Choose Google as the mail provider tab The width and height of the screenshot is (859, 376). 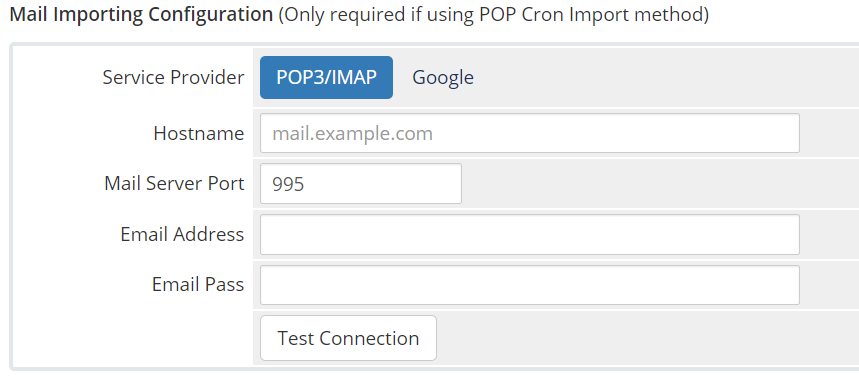[443, 77]
